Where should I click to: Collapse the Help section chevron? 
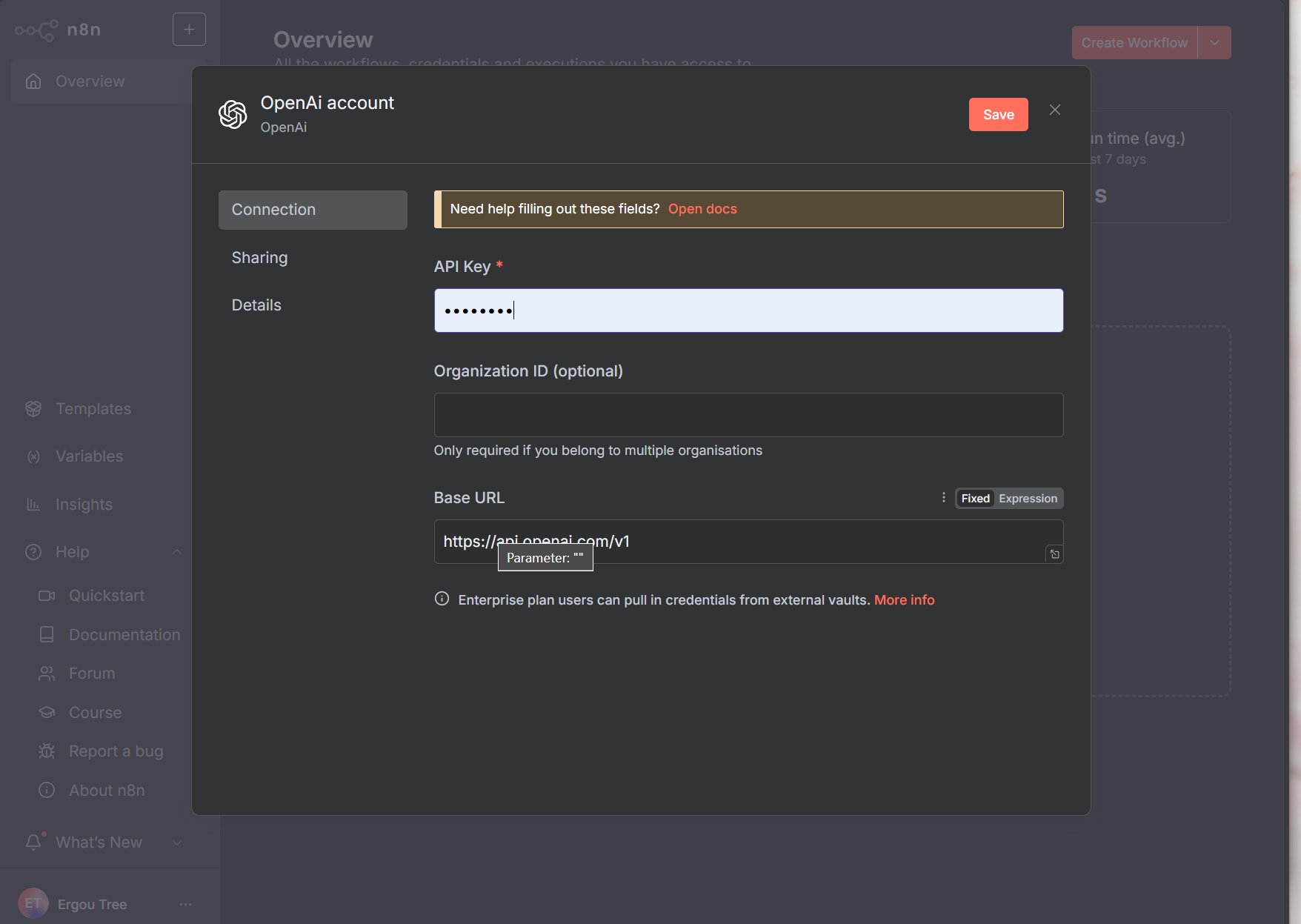[x=177, y=552]
